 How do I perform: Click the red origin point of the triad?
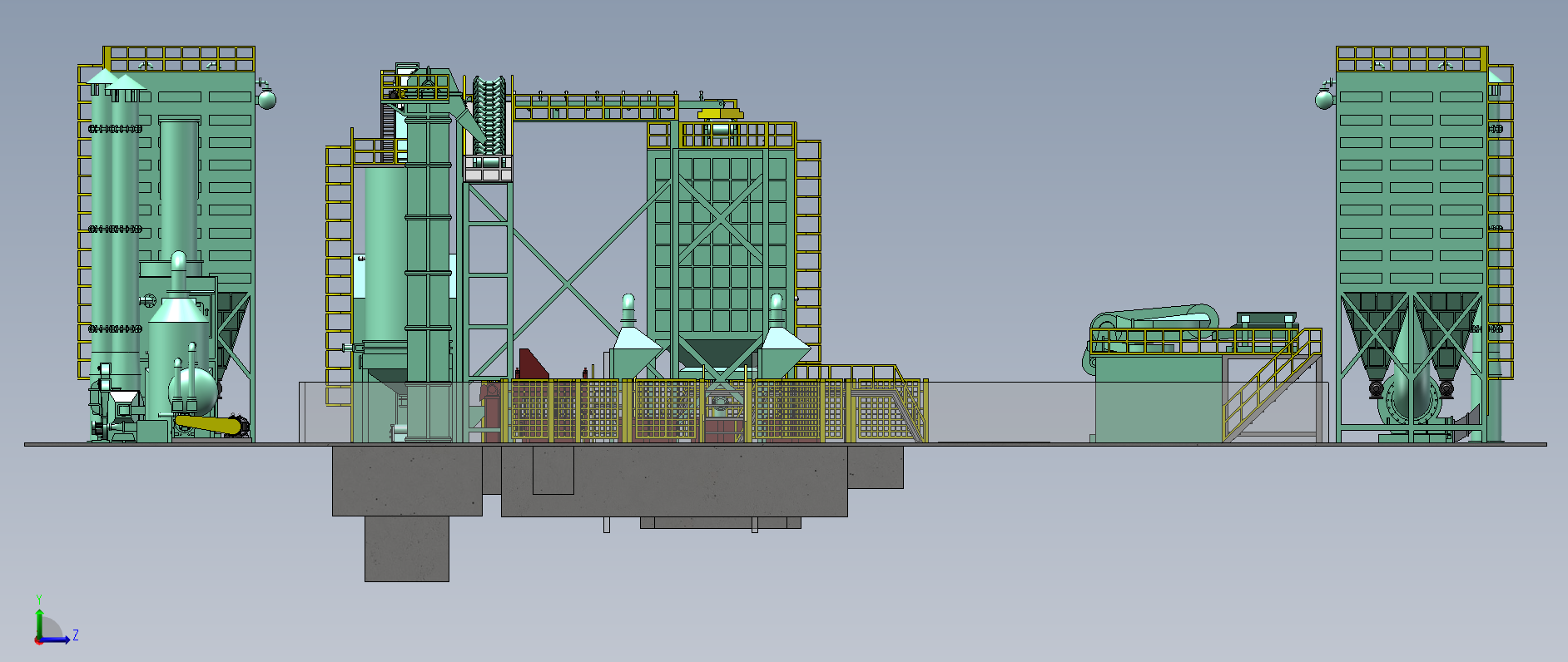[38, 640]
